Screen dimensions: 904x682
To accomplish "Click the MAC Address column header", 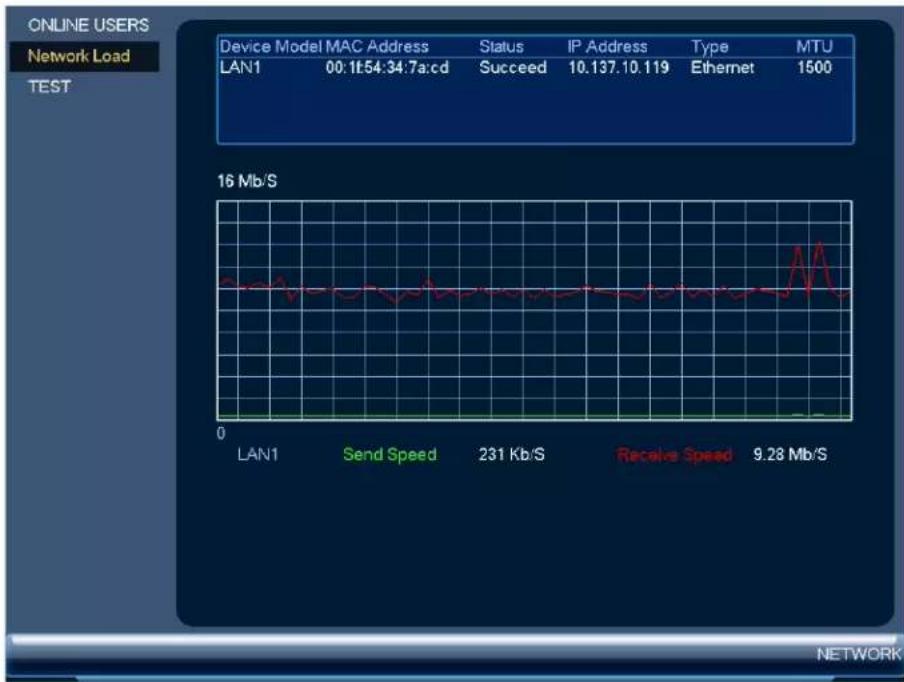I will coord(377,47).
